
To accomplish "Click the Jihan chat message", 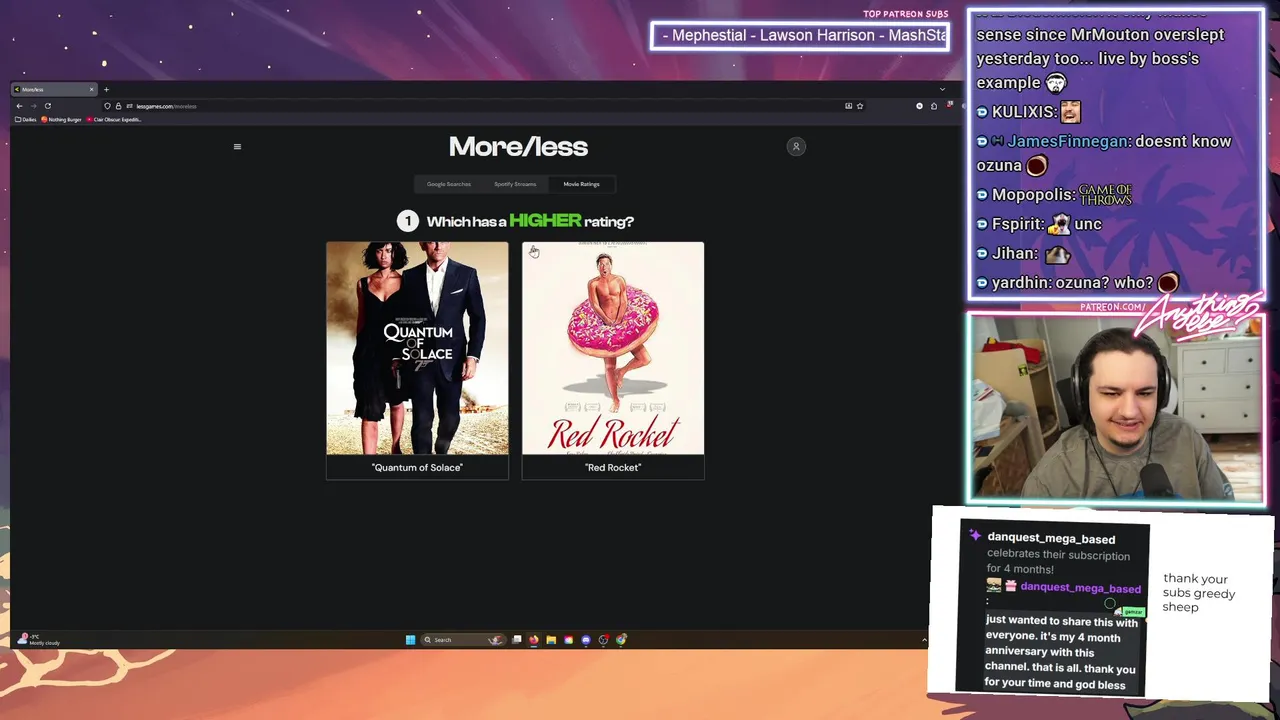I will [x=1024, y=254].
